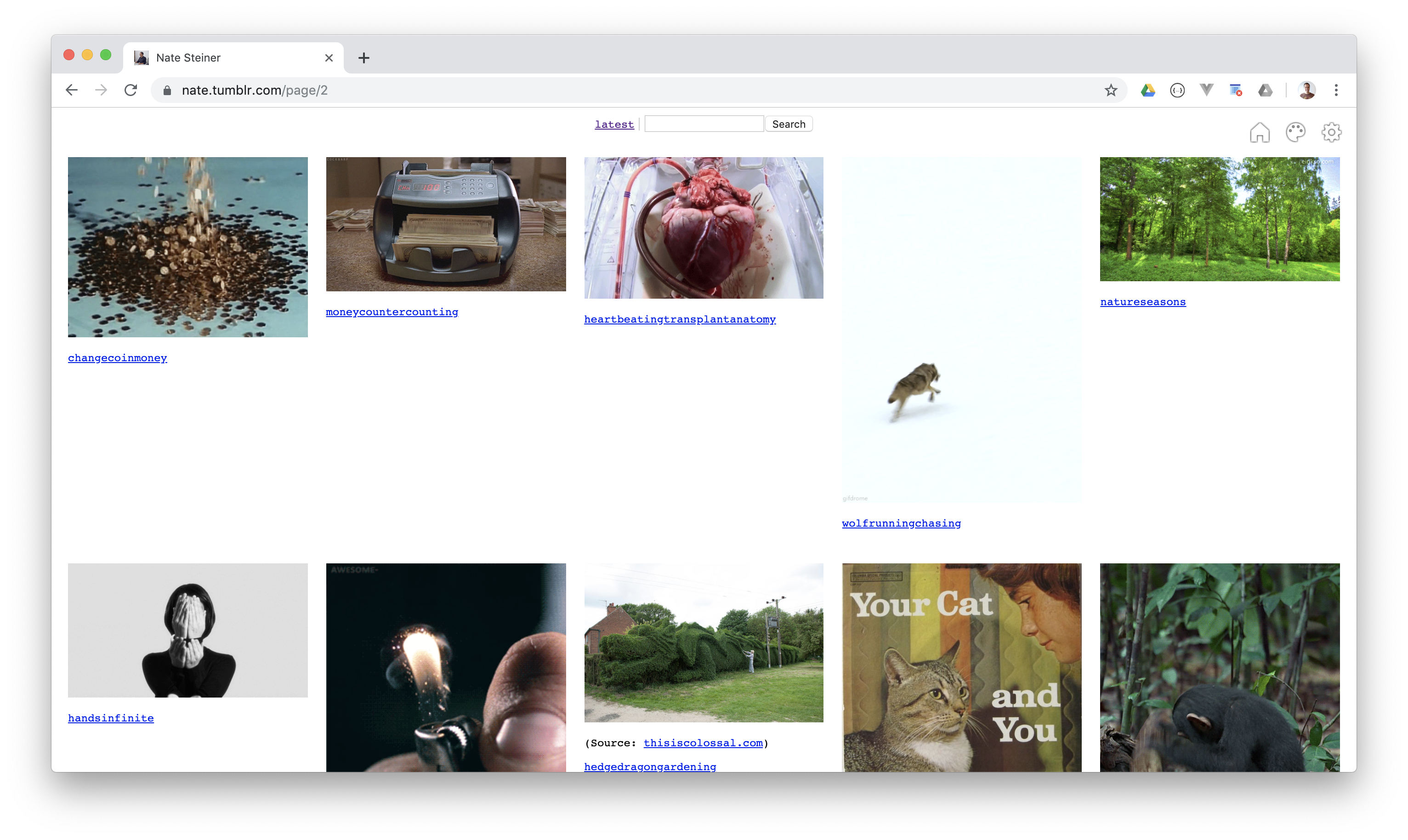Open Chrome three-dot menu
The image size is (1408, 840).
(1336, 91)
